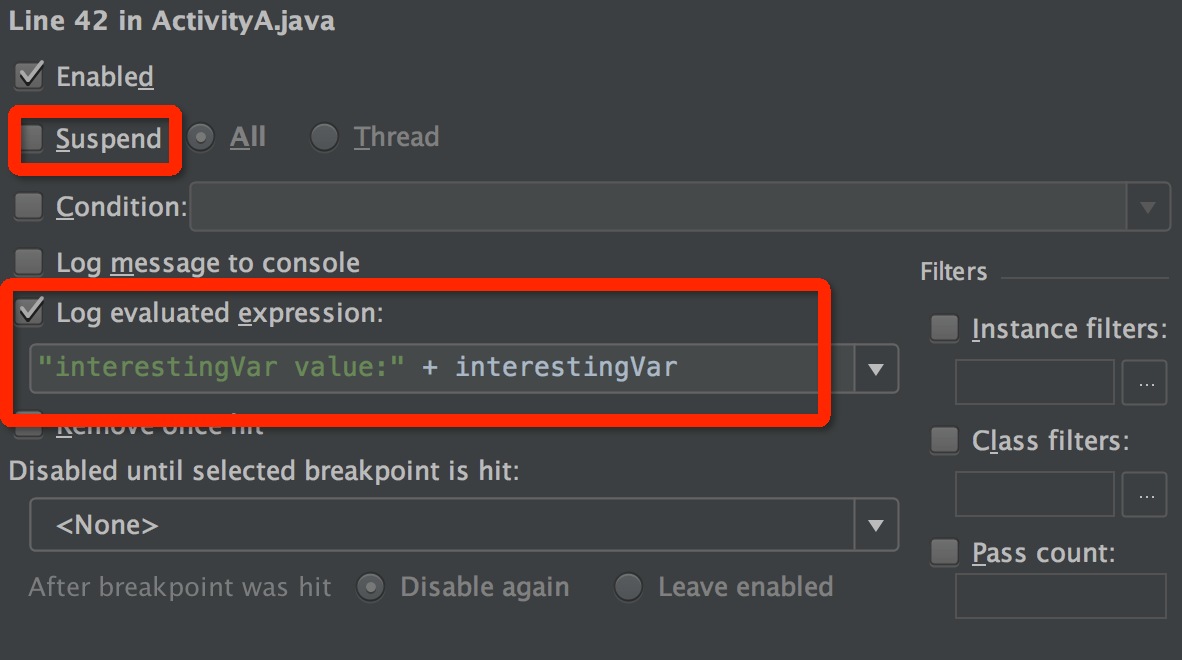Enable the Instance filters checkbox
1182x660 pixels.
pyautogui.click(x=944, y=329)
